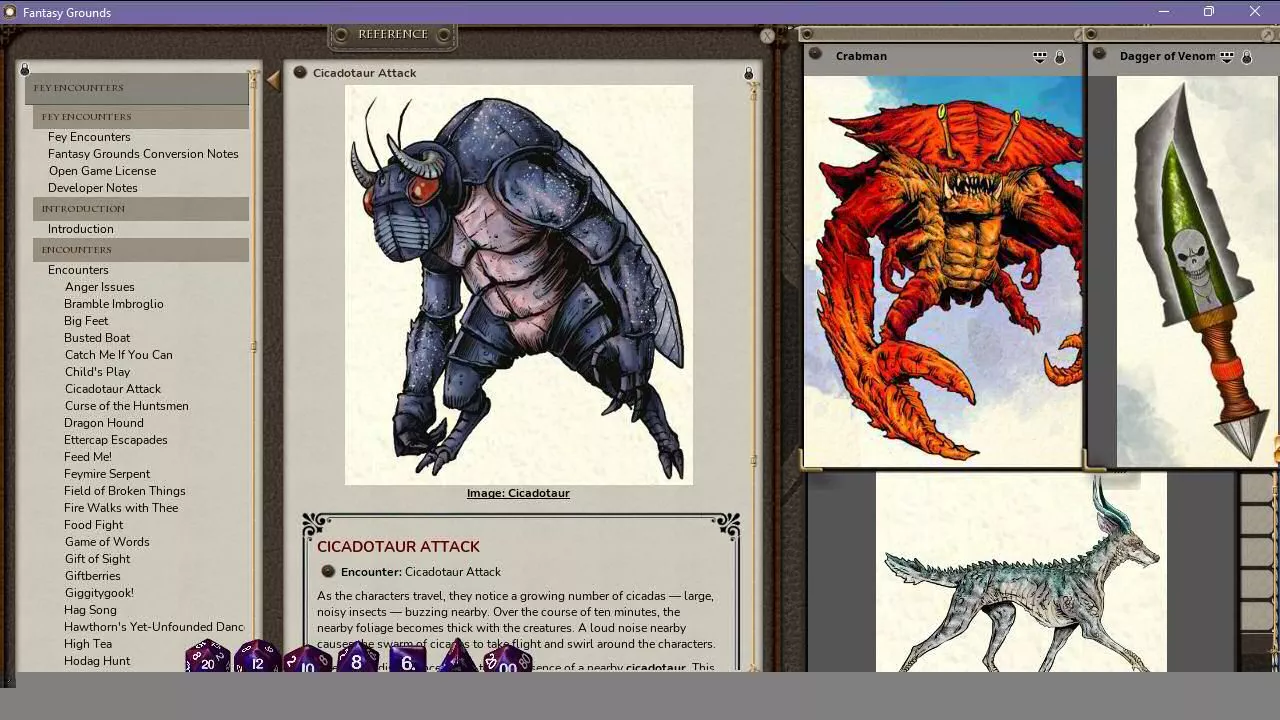The height and width of the screenshot is (720, 1280).
Task: Open Developer Notes entry
Action: tap(93, 188)
